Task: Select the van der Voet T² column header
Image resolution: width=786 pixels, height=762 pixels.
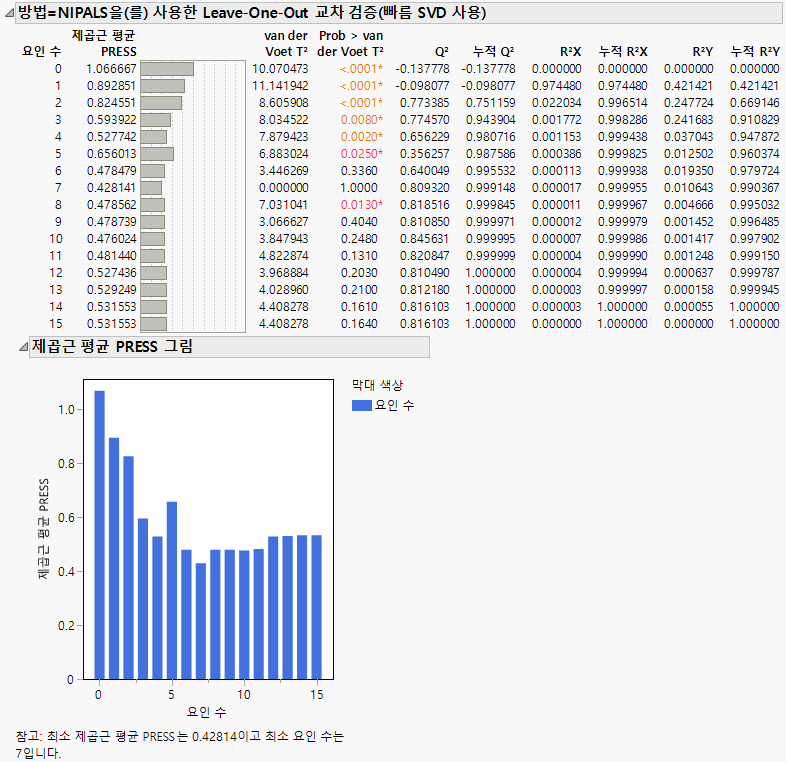Action: coord(286,43)
